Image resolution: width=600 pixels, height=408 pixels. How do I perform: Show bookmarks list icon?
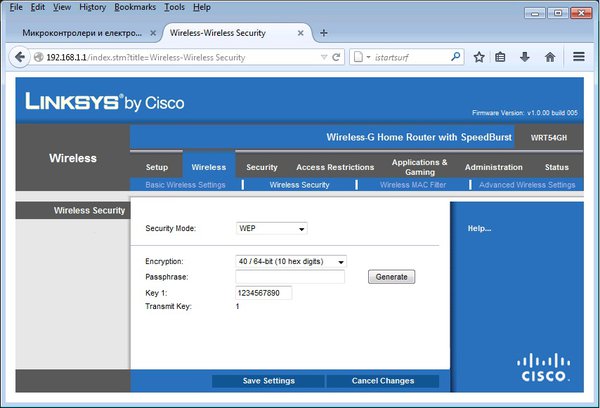(500, 57)
